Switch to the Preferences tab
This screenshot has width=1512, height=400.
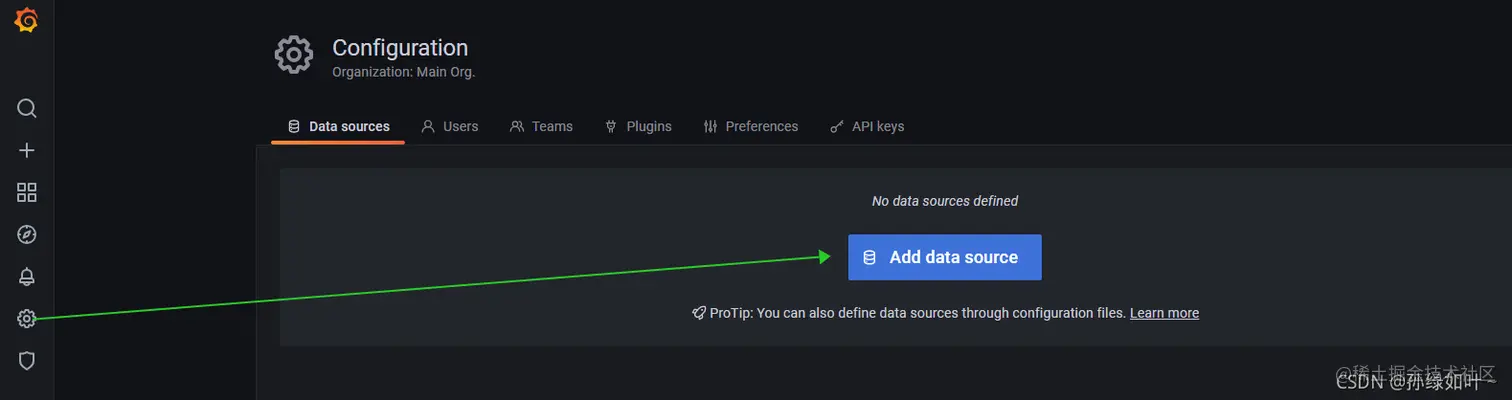click(751, 127)
